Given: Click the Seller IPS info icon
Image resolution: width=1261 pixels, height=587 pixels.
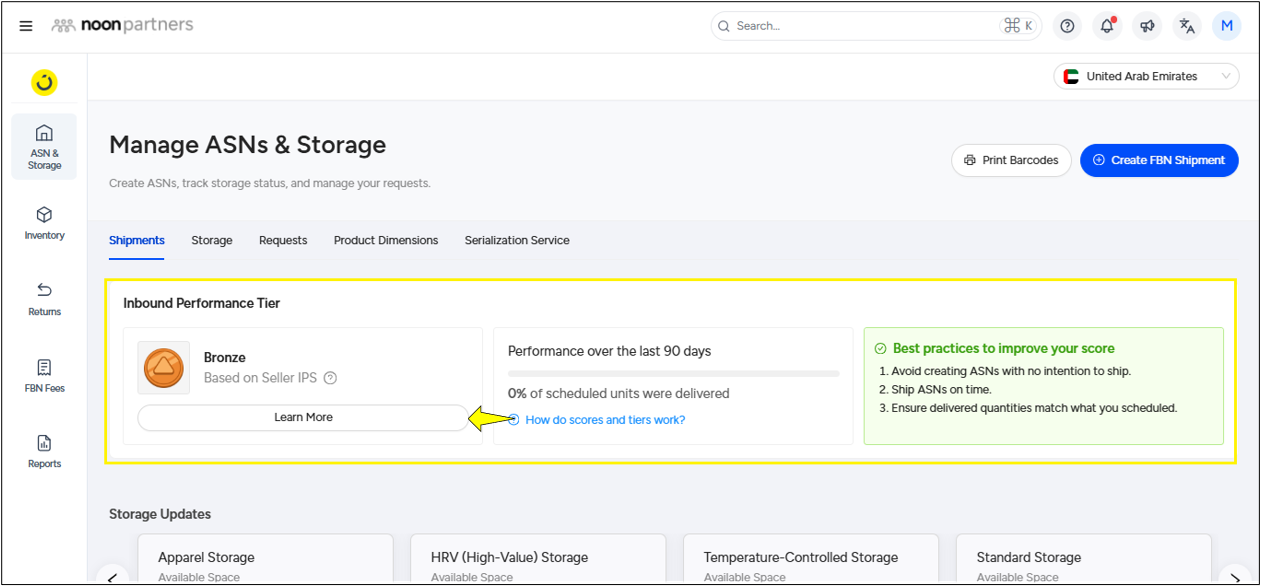Looking at the screenshot, I should [330, 378].
